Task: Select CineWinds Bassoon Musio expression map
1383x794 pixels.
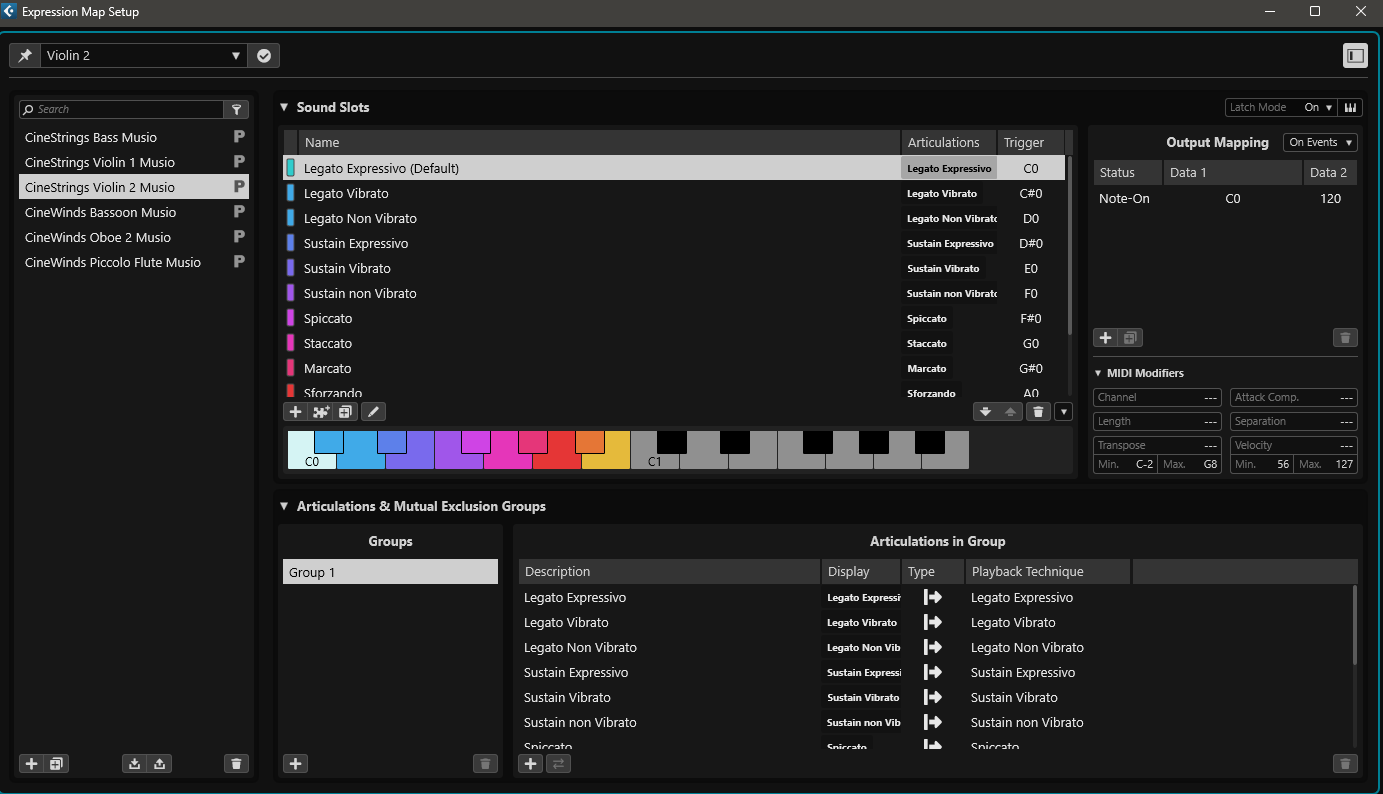Action: [133, 213]
